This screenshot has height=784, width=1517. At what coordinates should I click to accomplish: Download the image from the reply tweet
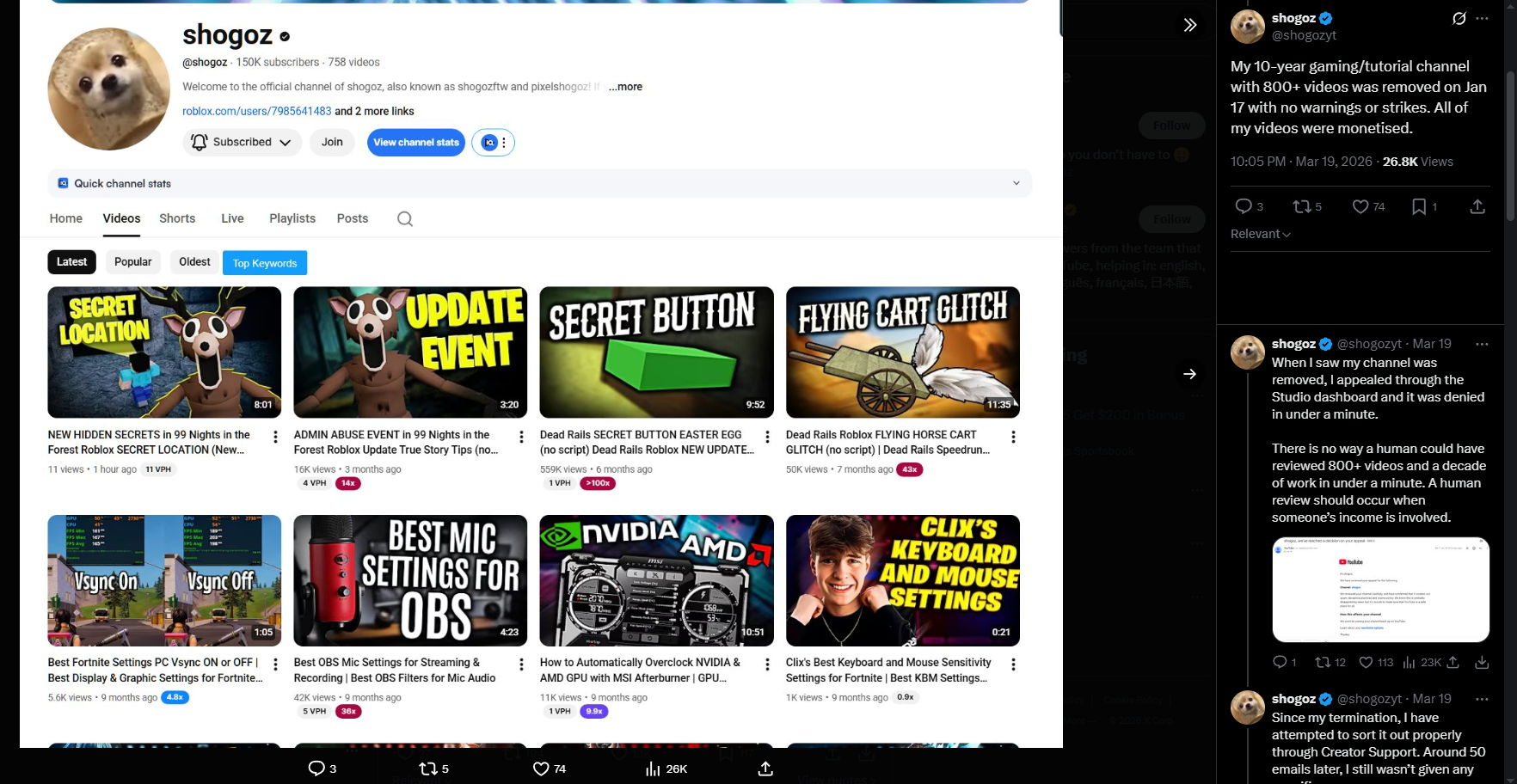[1482, 662]
